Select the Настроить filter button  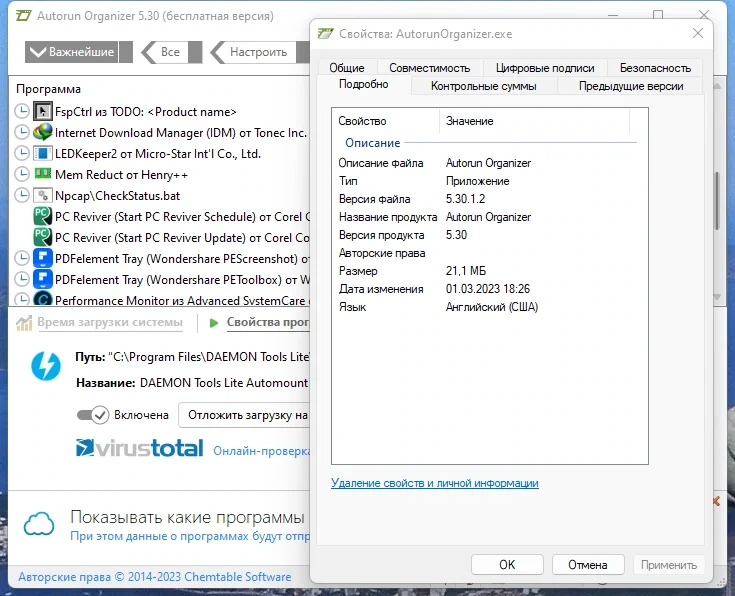256,52
